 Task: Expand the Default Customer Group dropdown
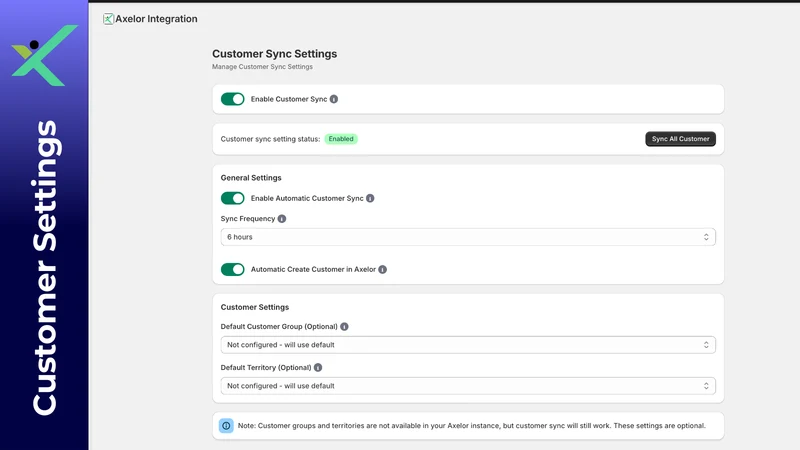coord(468,345)
